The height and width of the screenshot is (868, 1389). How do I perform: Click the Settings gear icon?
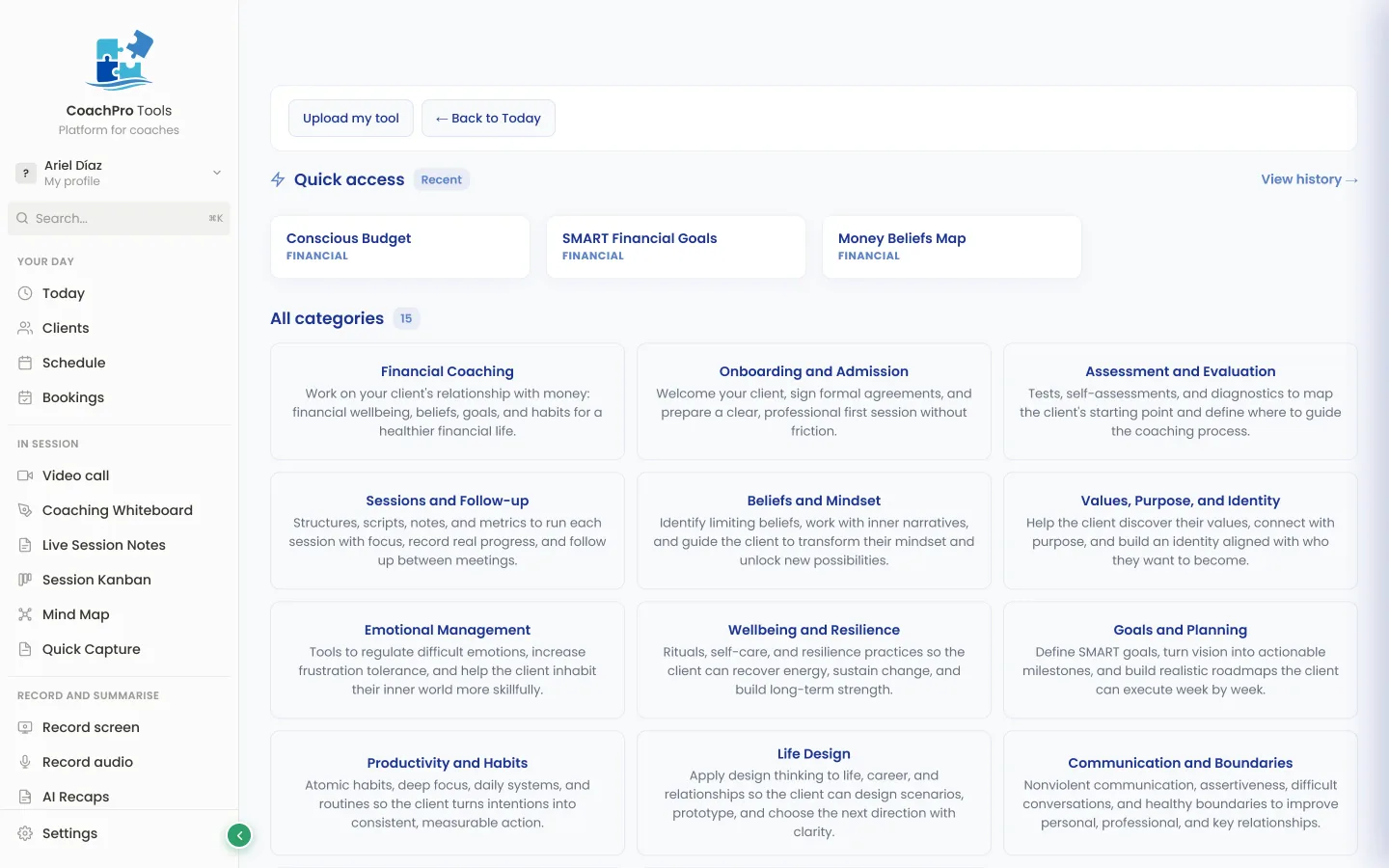pyautogui.click(x=25, y=833)
